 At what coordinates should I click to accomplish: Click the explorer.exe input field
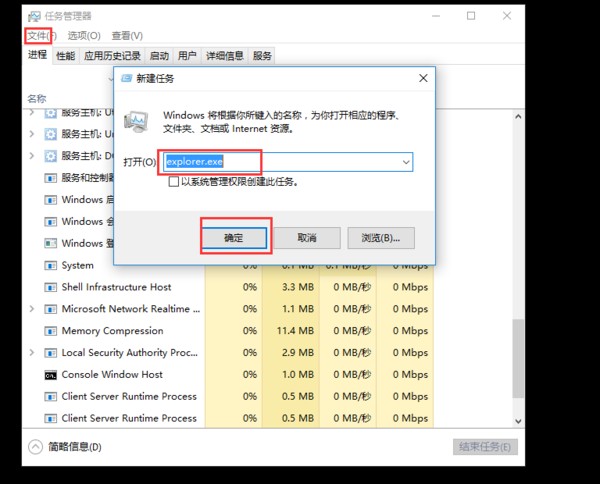click(x=288, y=162)
